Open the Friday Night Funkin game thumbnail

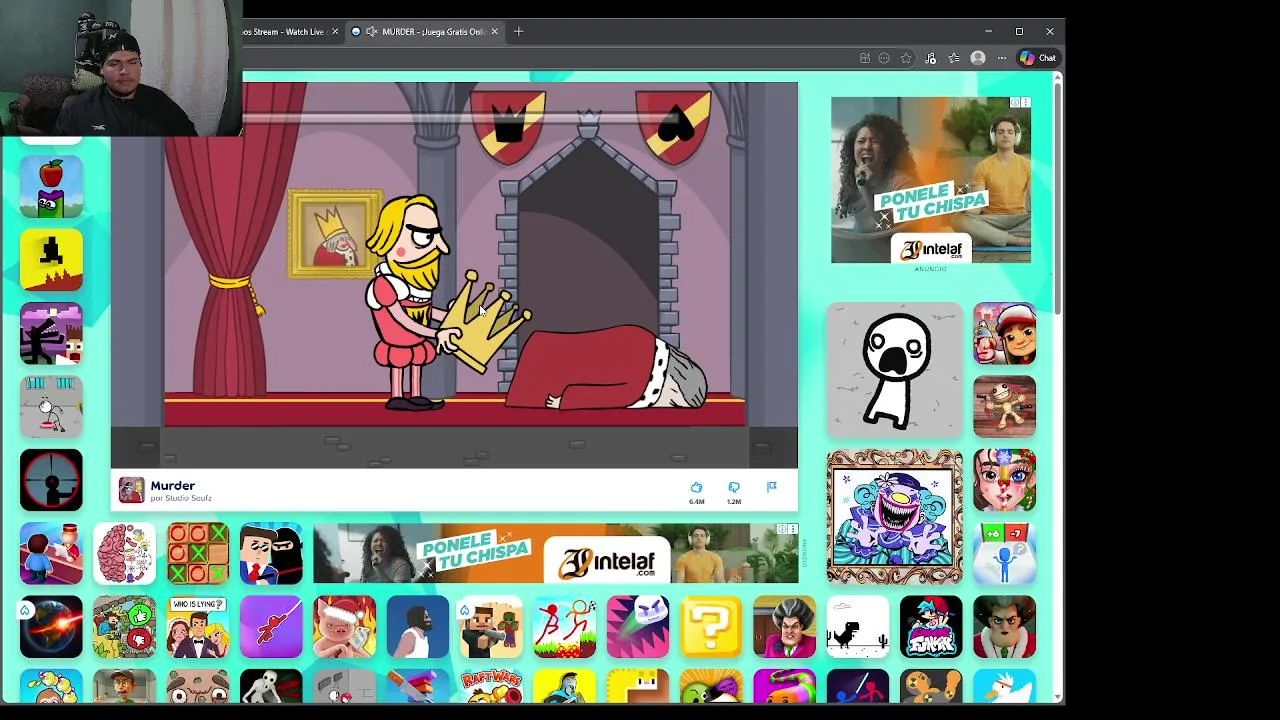click(931, 627)
